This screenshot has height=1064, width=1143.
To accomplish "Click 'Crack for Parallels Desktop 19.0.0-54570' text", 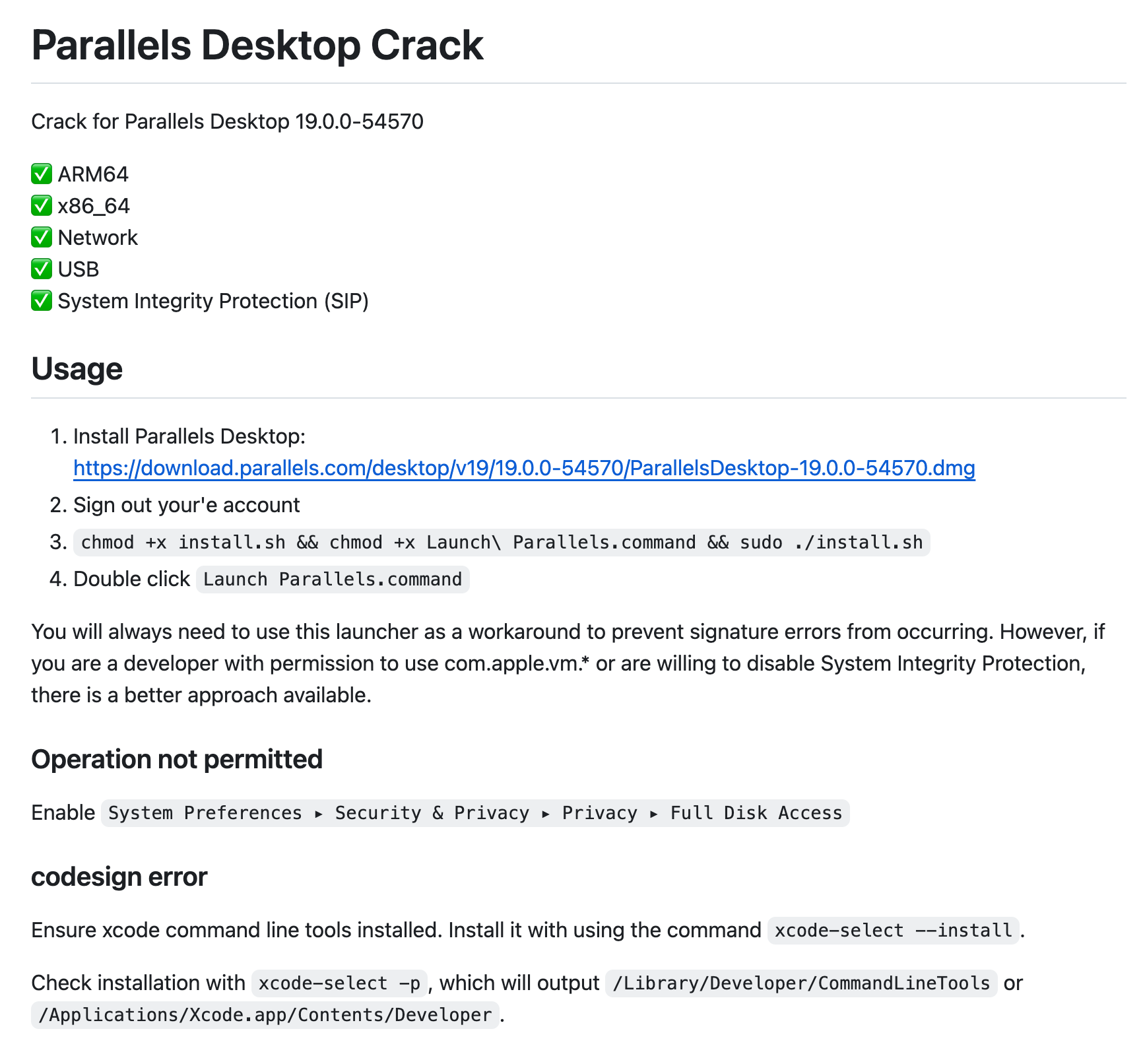I will click(x=227, y=121).
